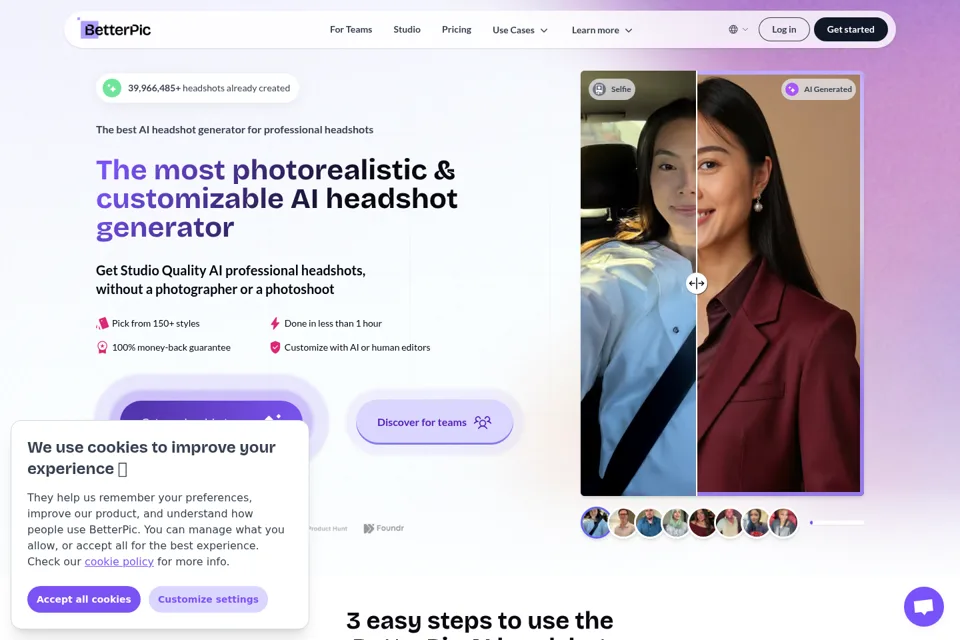
Task: Click the Discover for teams button
Action: [x=434, y=422]
